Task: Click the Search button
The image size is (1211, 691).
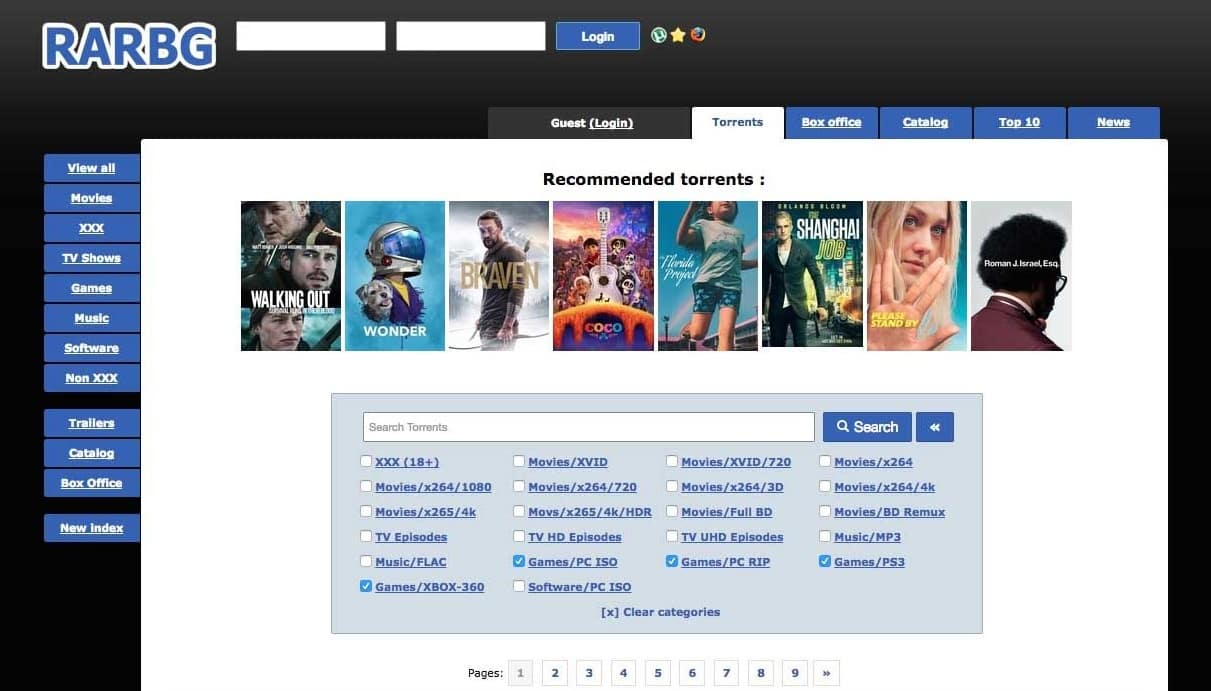Action: (x=867, y=427)
